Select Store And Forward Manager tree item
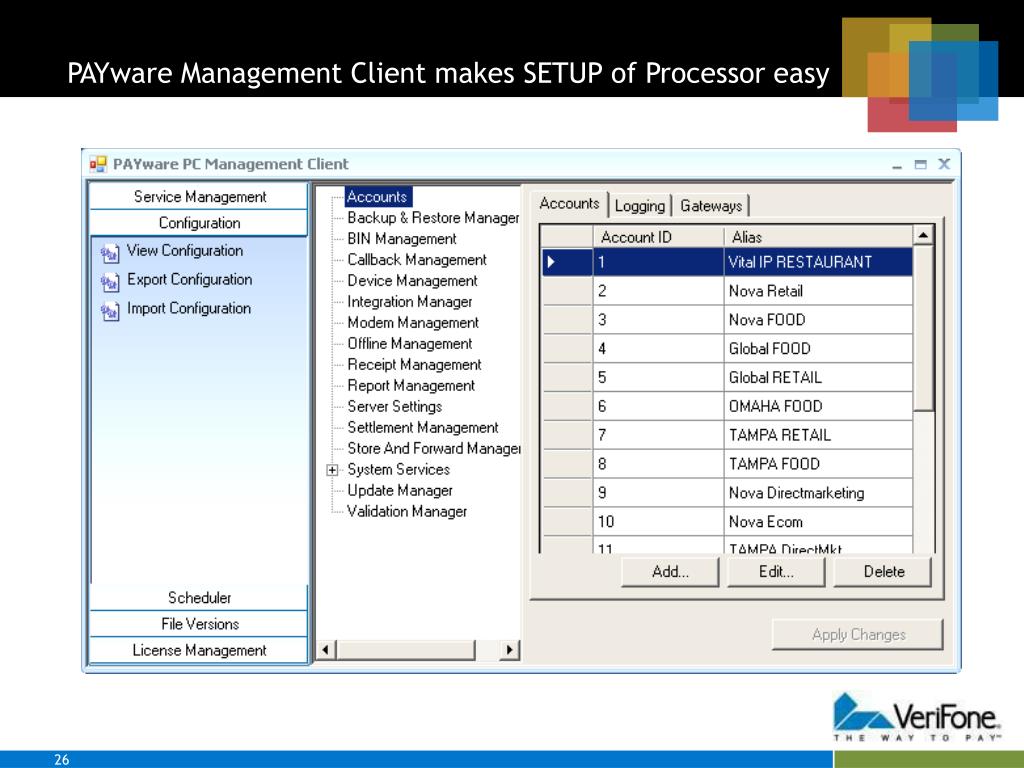This screenshot has height=768, width=1024. coord(434,448)
